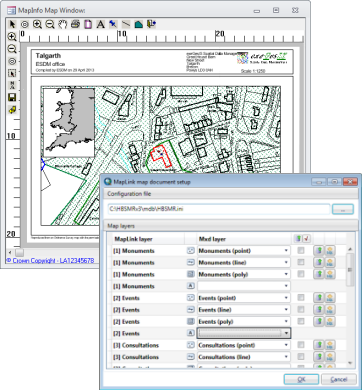
Task: Enable the checkbox for Events (point)
Action: (301, 298)
